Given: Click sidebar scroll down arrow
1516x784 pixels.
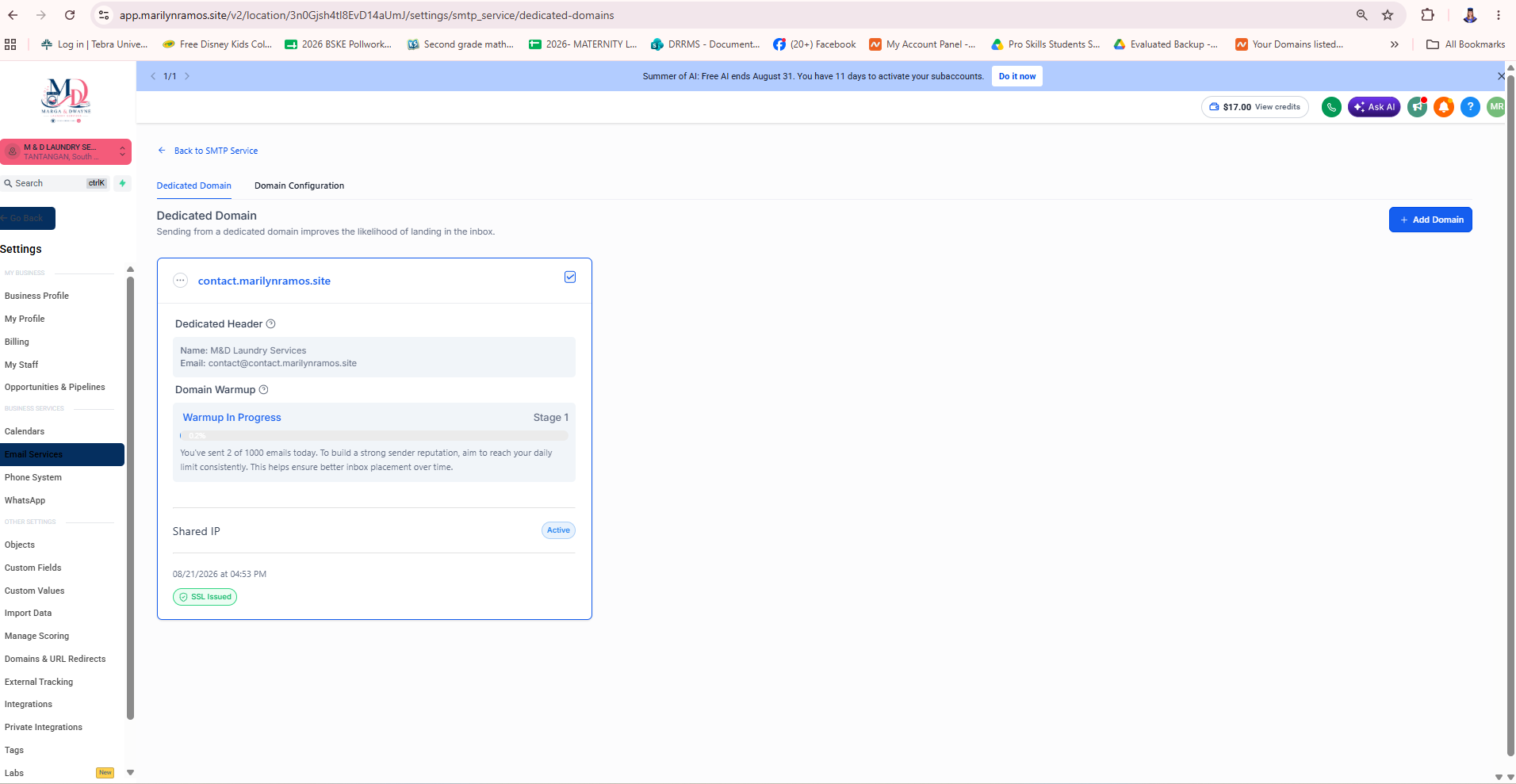Looking at the screenshot, I should pyautogui.click(x=131, y=772).
